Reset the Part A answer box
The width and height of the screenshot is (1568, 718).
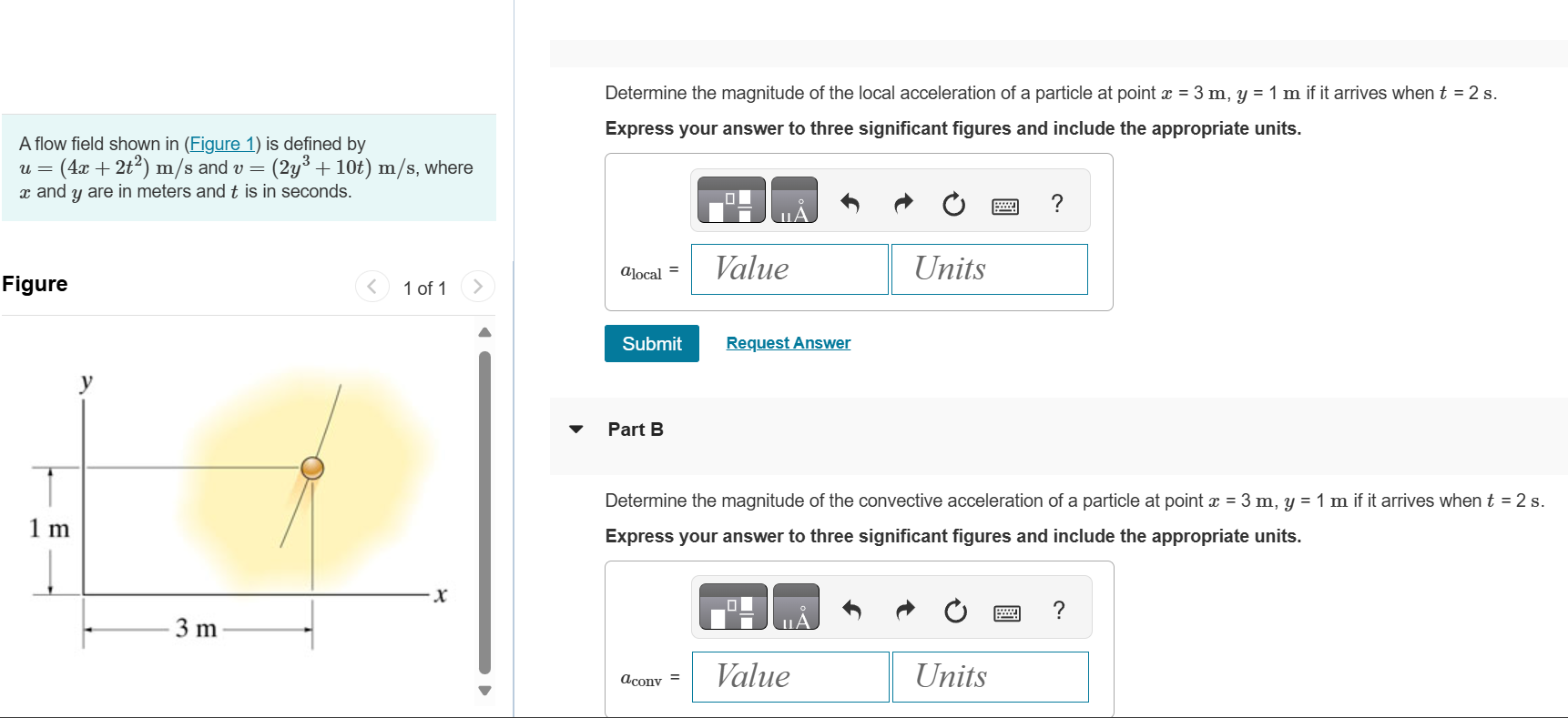coord(952,204)
